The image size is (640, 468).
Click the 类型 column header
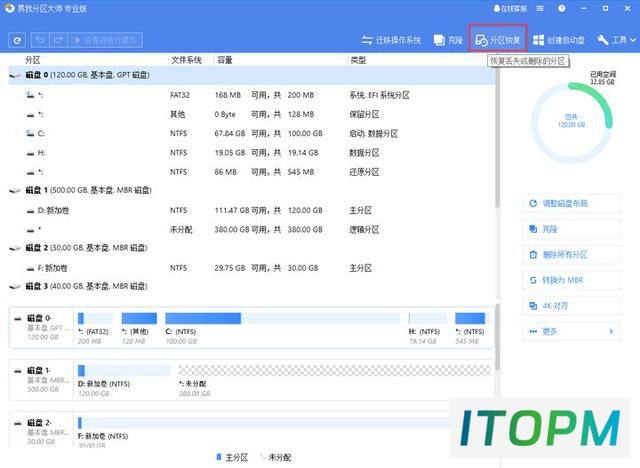(x=358, y=60)
